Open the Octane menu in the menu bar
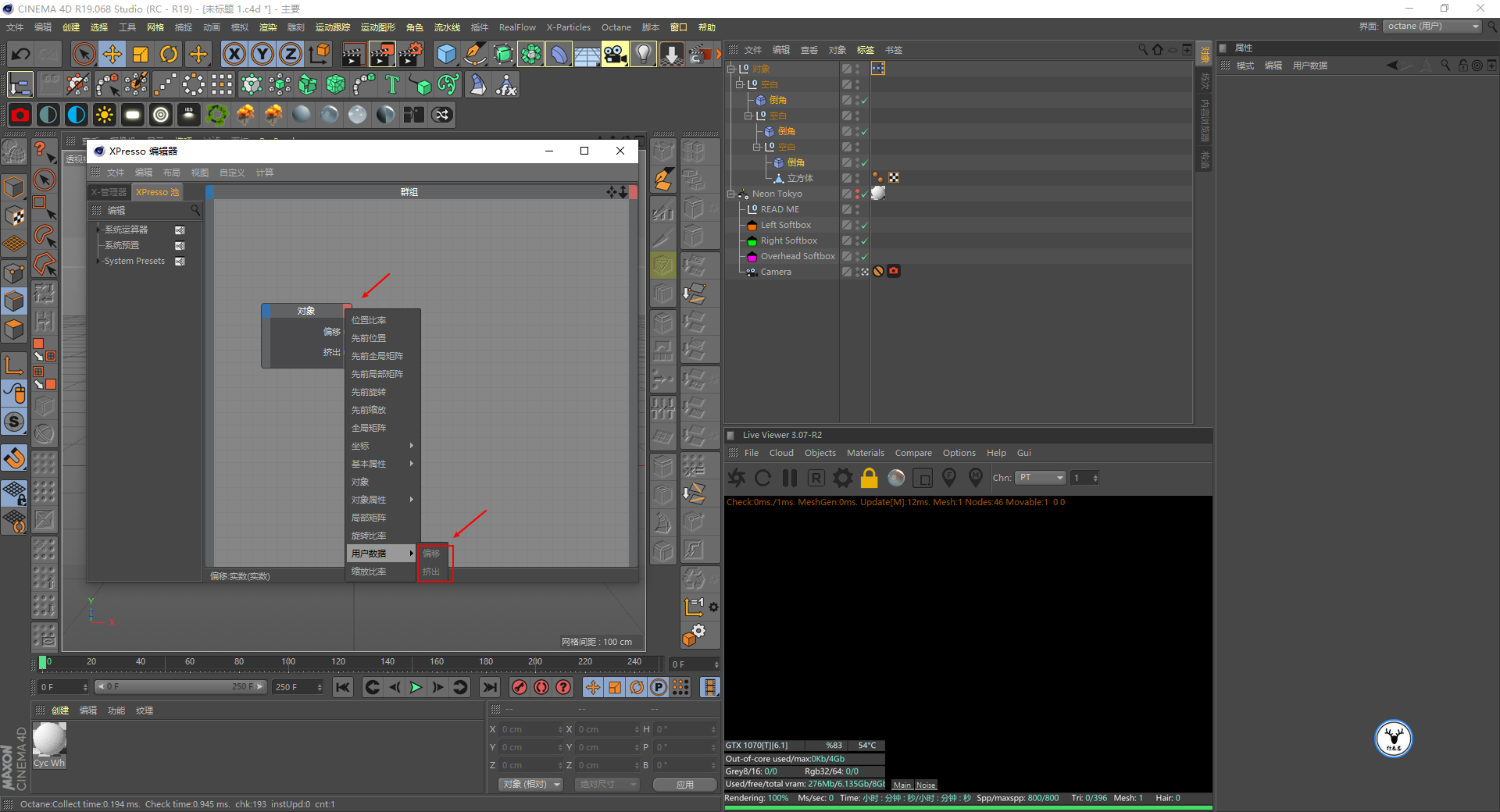The image size is (1500, 812). pyautogui.click(x=616, y=27)
